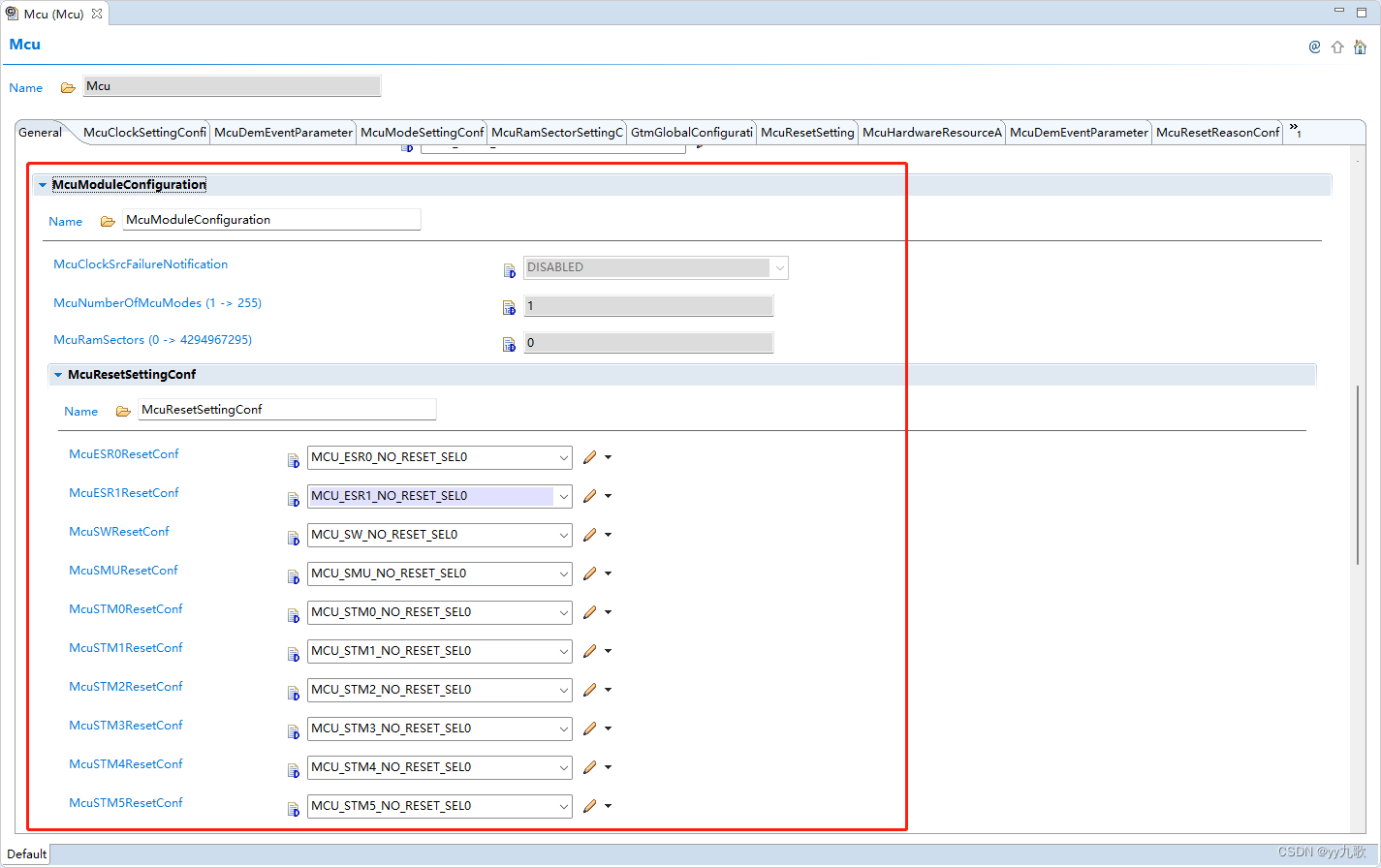The height and width of the screenshot is (868, 1381).
Task: Show hidden tabs with the overflow chevron
Action: pos(1295,131)
